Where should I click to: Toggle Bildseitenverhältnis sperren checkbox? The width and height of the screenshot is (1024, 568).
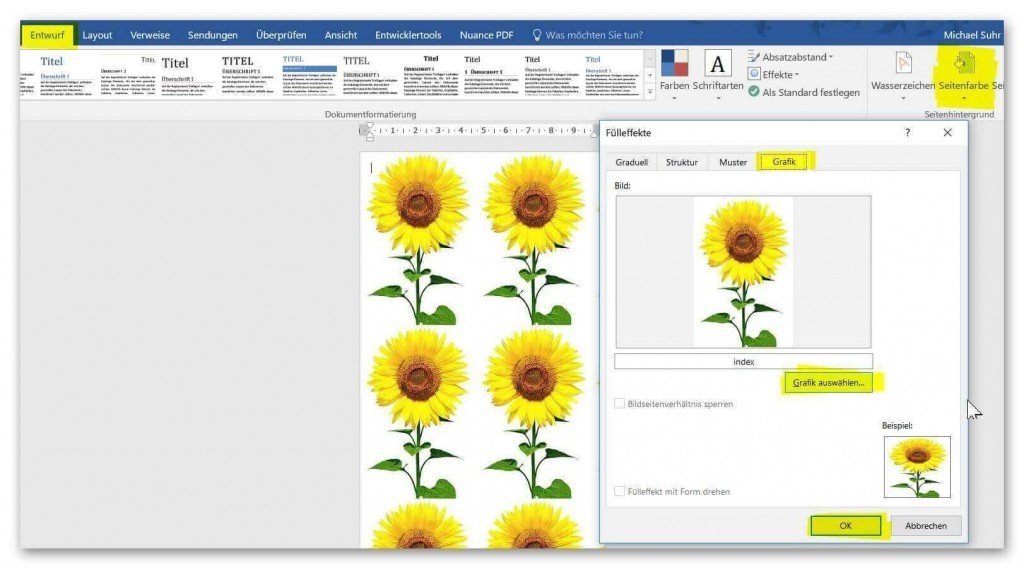tap(620, 403)
